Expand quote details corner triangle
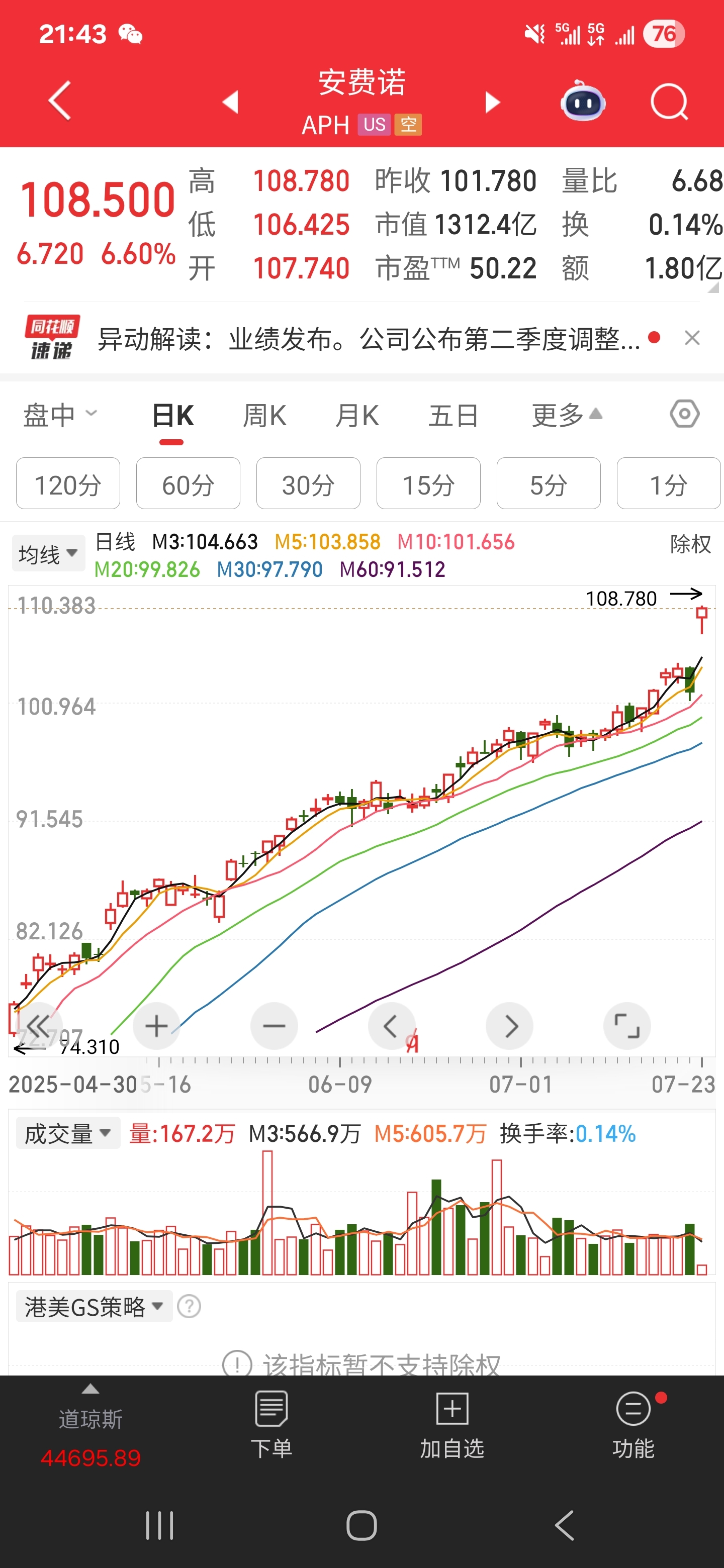The height and width of the screenshot is (1568, 724). (x=712, y=288)
